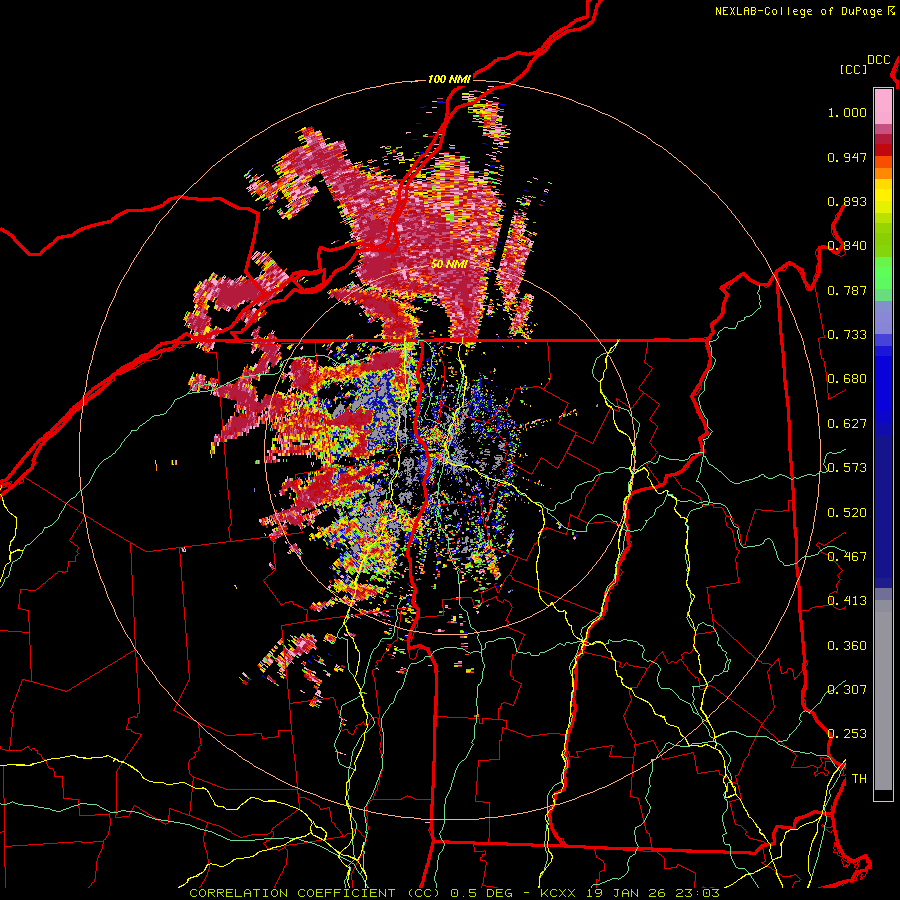Screen dimensions: 900x900
Task: Click the KCXX radar site identifier
Action: (x=559, y=893)
